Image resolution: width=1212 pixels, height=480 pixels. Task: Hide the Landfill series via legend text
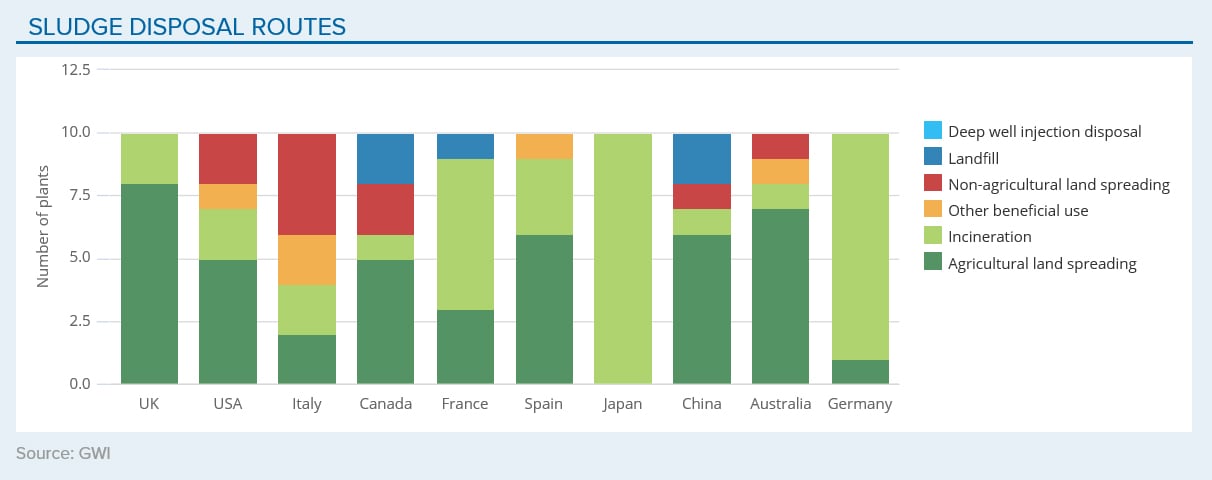pos(973,158)
